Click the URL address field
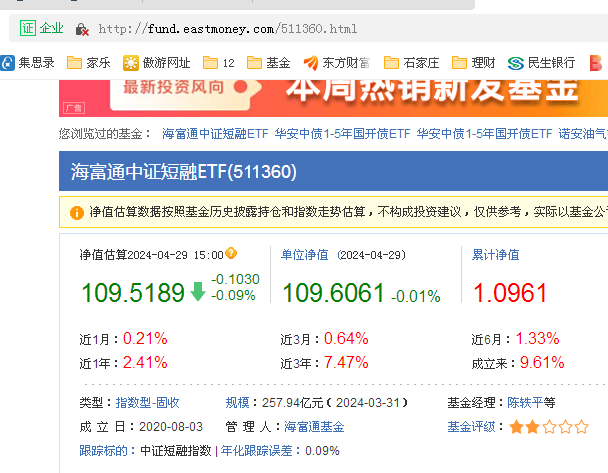The height and width of the screenshot is (473, 608). (228, 29)
